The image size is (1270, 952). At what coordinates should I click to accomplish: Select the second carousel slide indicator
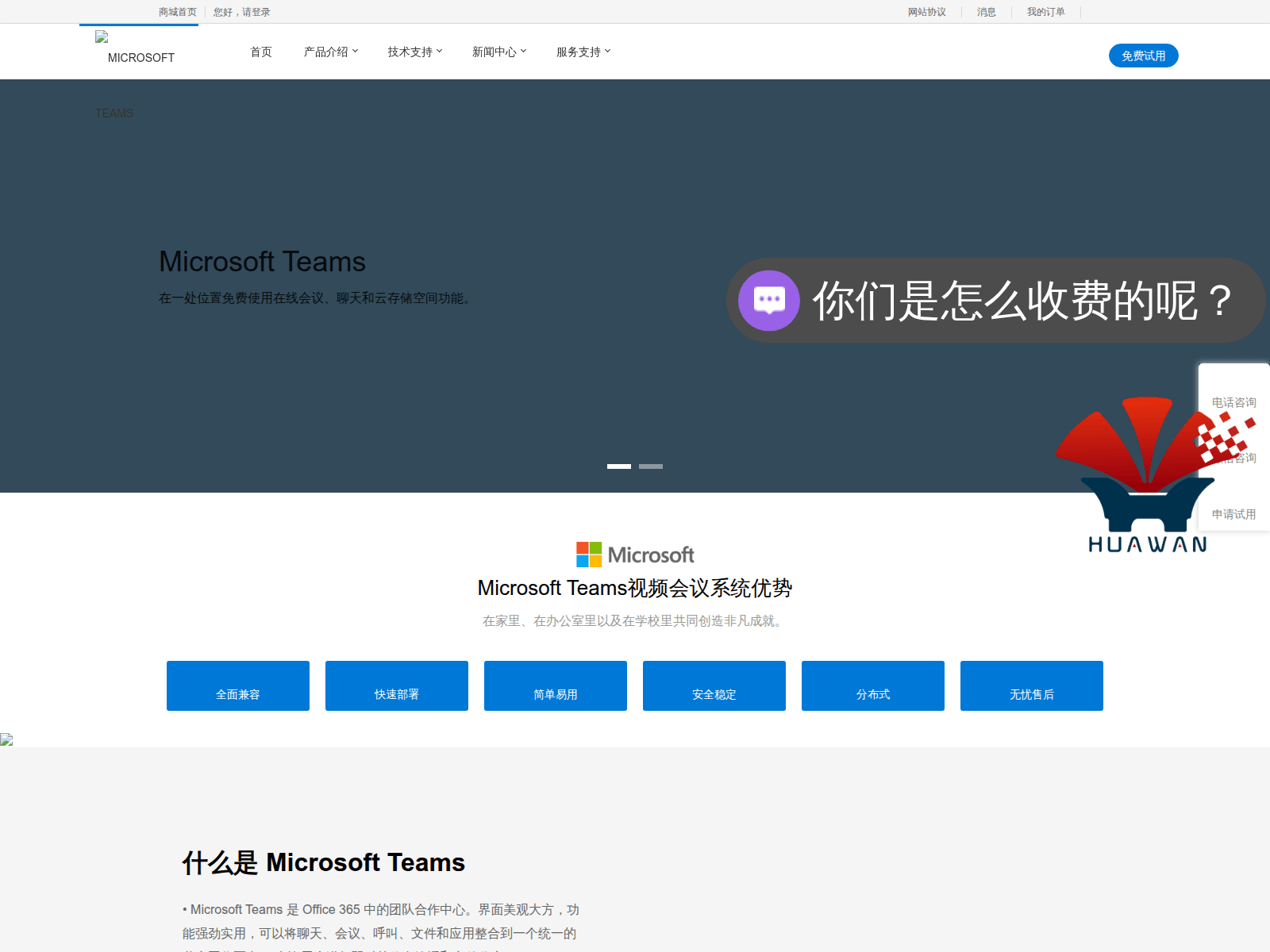pos(651,466)
